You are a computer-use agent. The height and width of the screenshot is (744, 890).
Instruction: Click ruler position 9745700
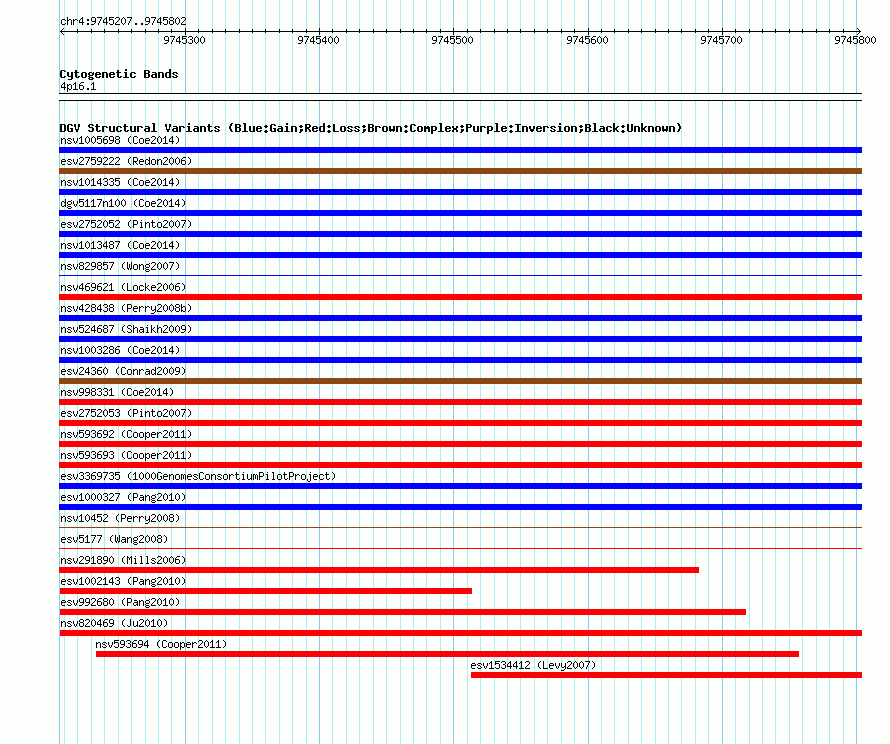pyautogui.click(x=721, y=40)
